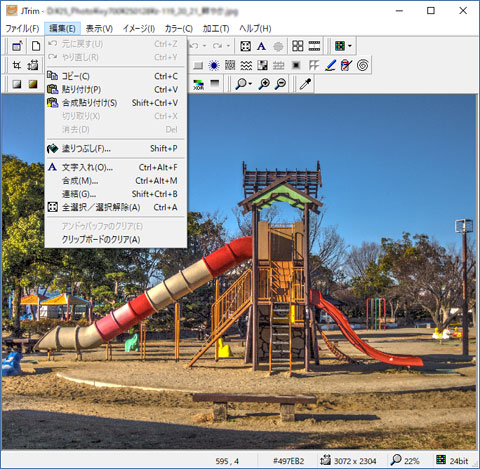Select the spiral swirl effect icon
The image size is (480, 469).
pyautogui.click(x=362, y=65)
